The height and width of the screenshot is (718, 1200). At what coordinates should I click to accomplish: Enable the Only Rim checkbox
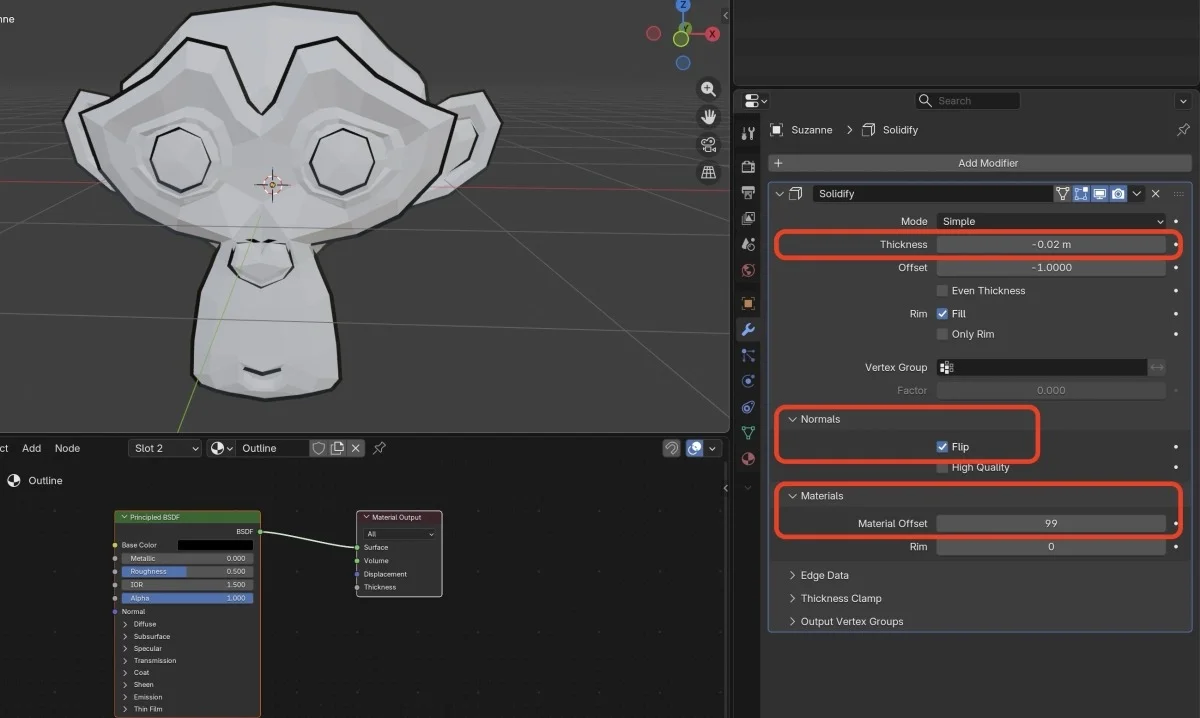942,334
